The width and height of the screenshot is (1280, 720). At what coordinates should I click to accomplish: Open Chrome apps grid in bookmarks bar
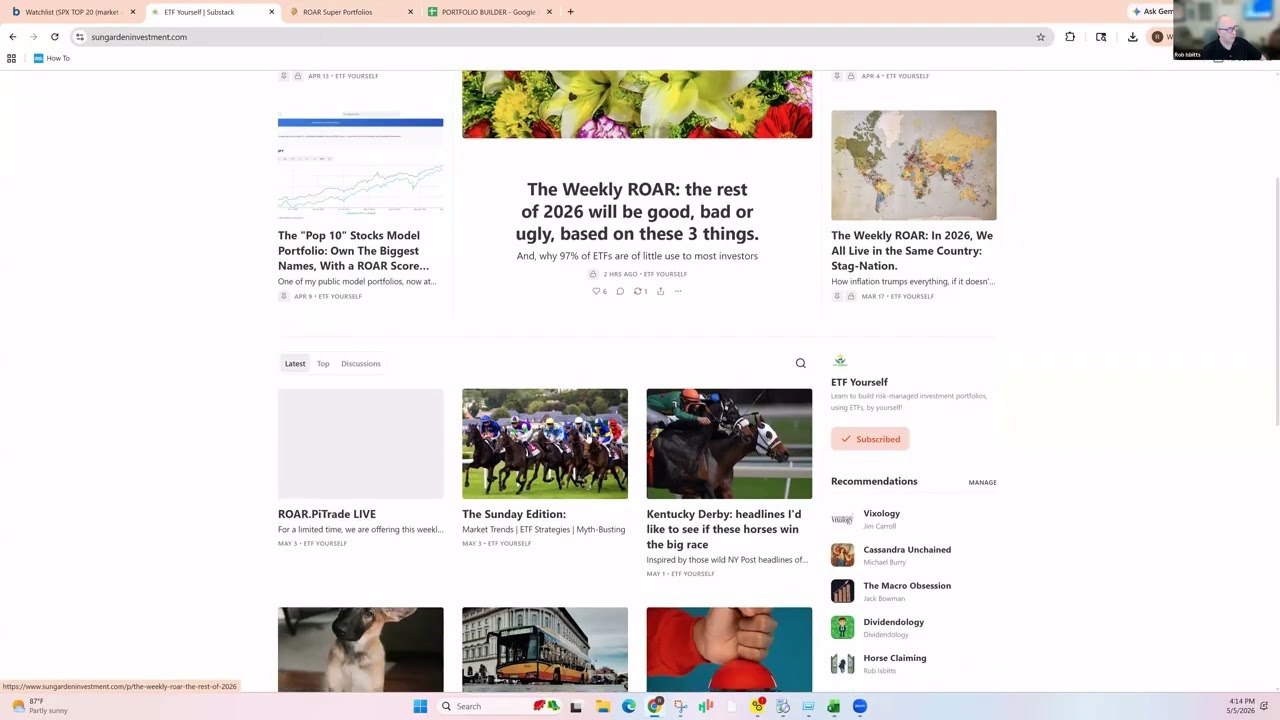(x=12, y=58)
